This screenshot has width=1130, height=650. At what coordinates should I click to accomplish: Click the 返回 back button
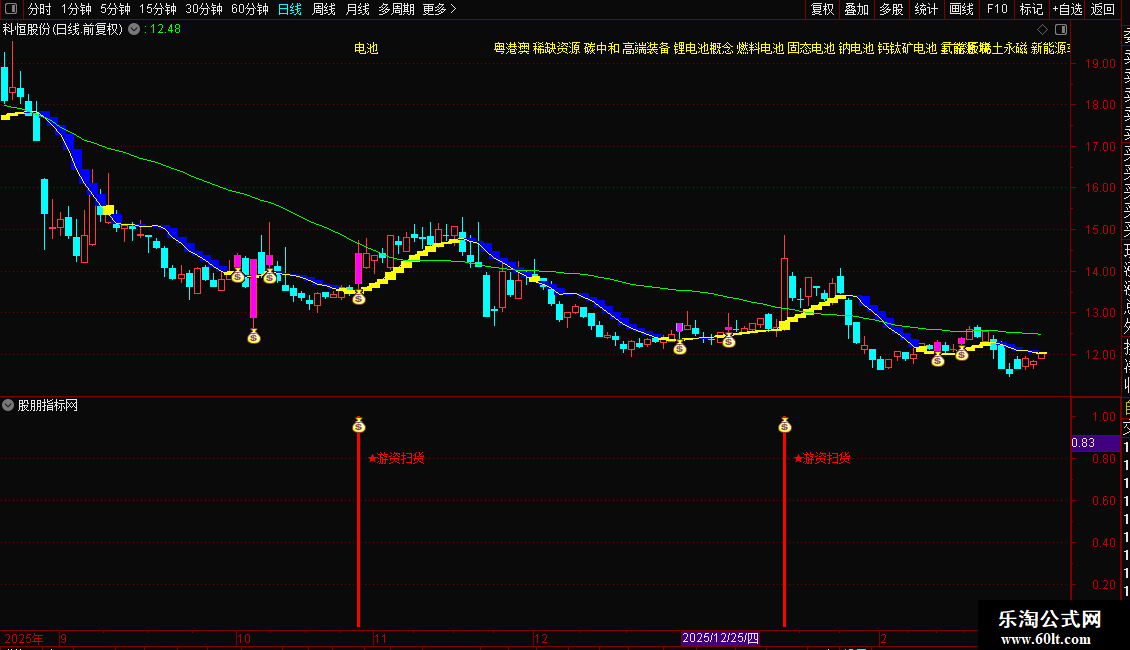tap(1103, 9)
